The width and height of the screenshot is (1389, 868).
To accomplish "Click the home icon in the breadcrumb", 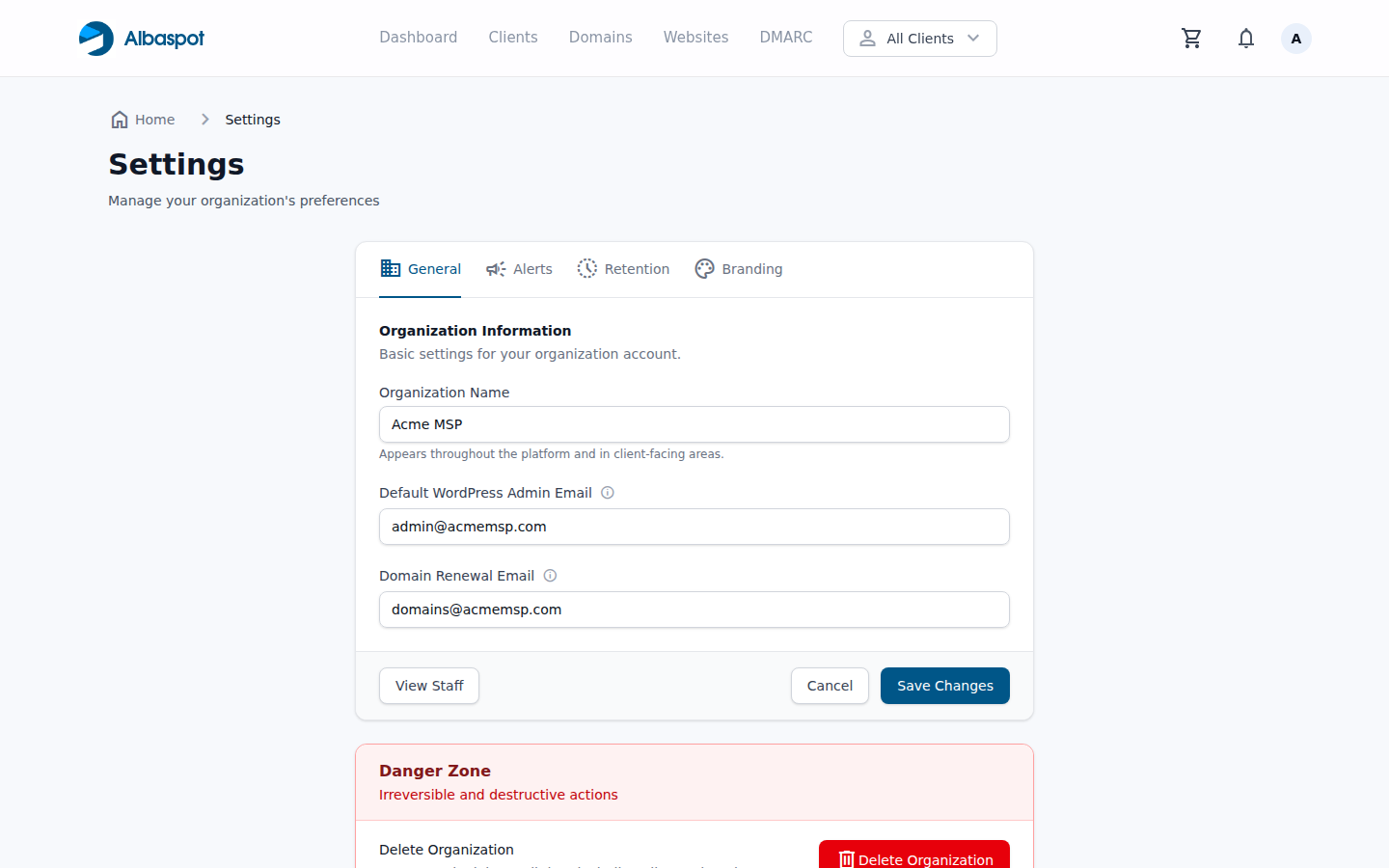I will pyautogui.click(x=119, y=119).
